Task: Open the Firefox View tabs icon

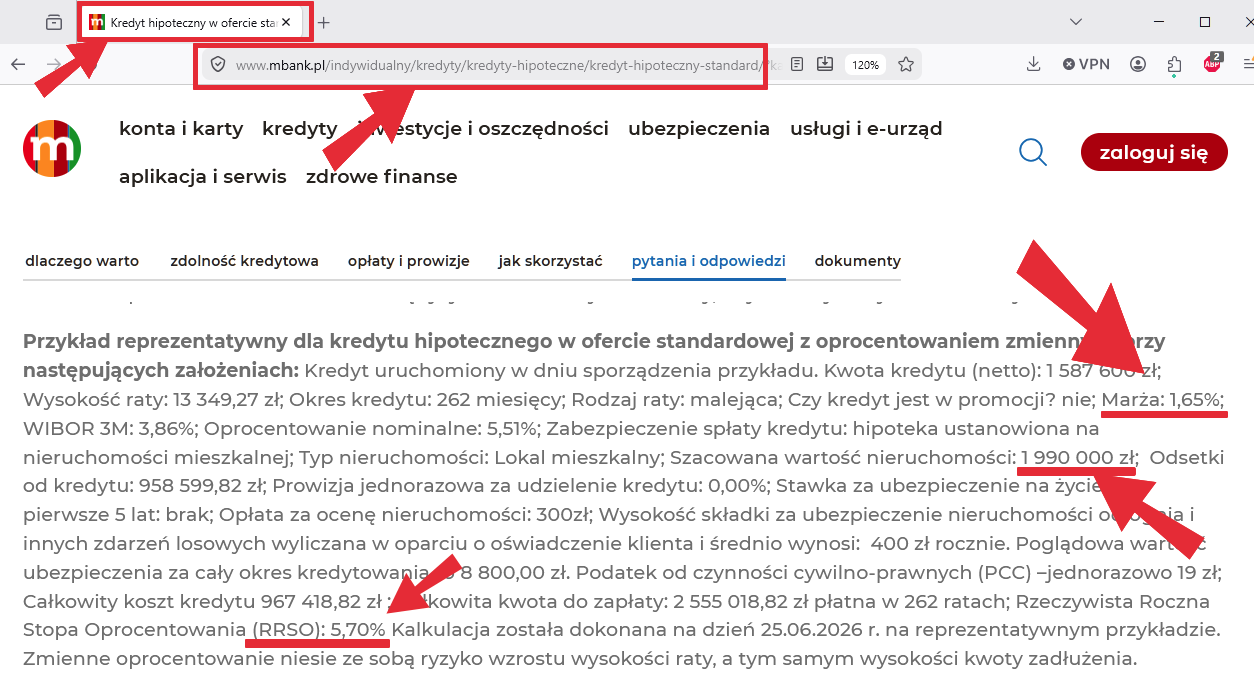Action: coord(54,22)
